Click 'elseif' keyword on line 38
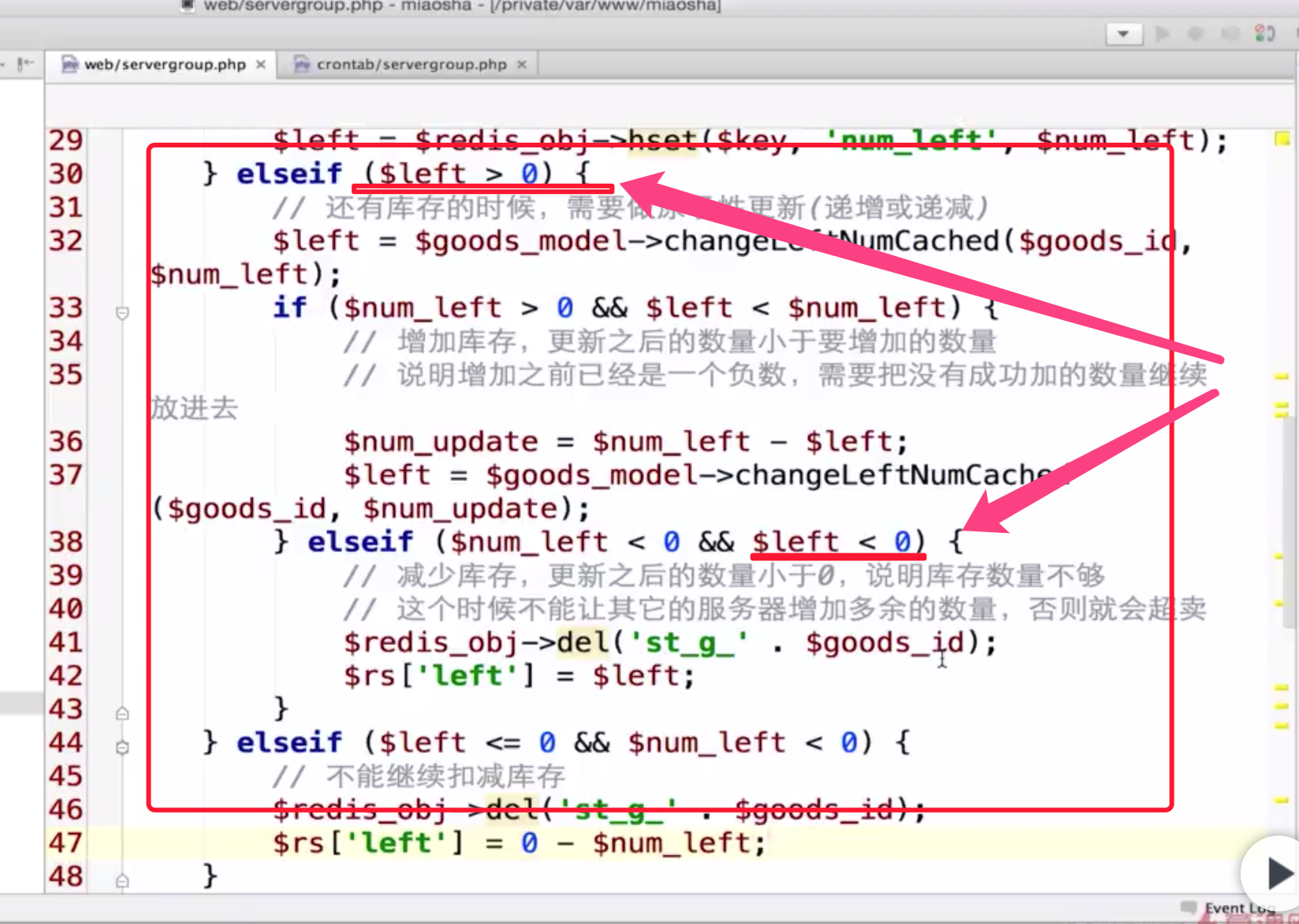Viewport: 1299px width, 924px height. click(x=360, y=542)
